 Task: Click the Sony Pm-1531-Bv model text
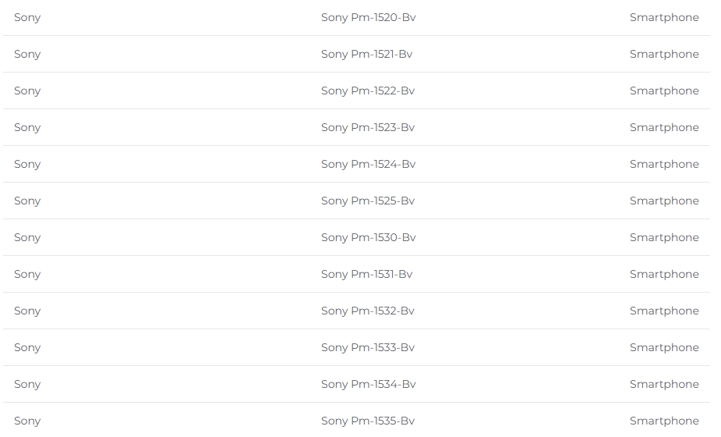367,274
